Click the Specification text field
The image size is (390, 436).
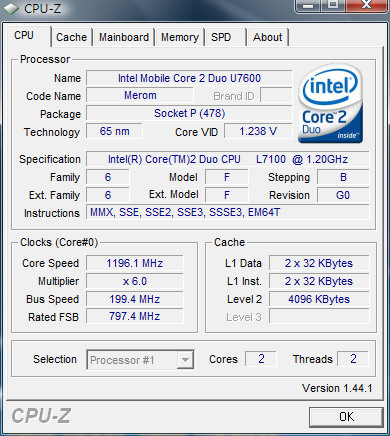click(x=228, y=159)
